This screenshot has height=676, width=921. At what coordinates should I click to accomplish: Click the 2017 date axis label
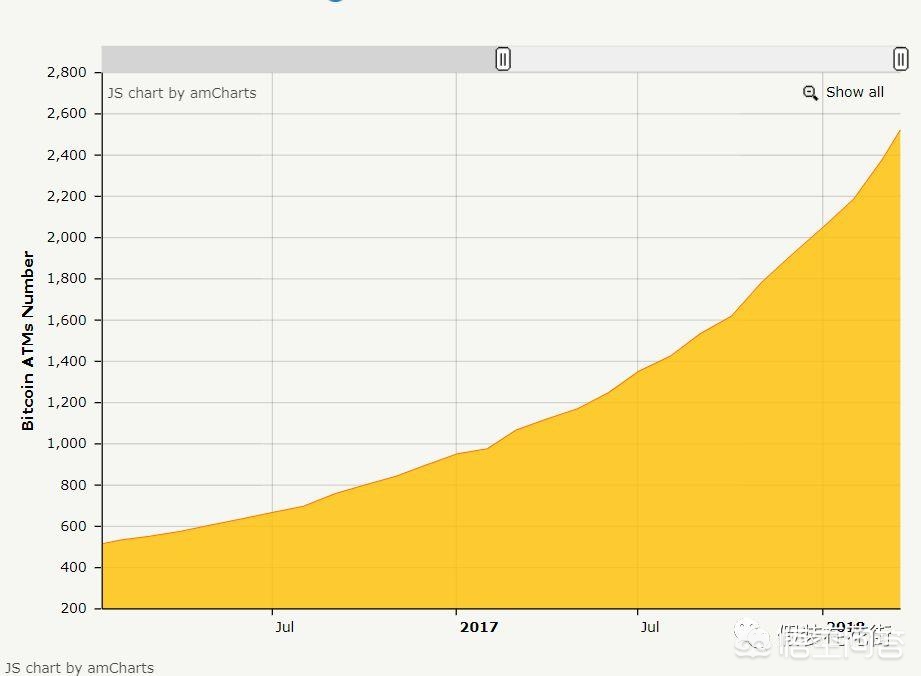pyautogui.click(x=479, y=627)
